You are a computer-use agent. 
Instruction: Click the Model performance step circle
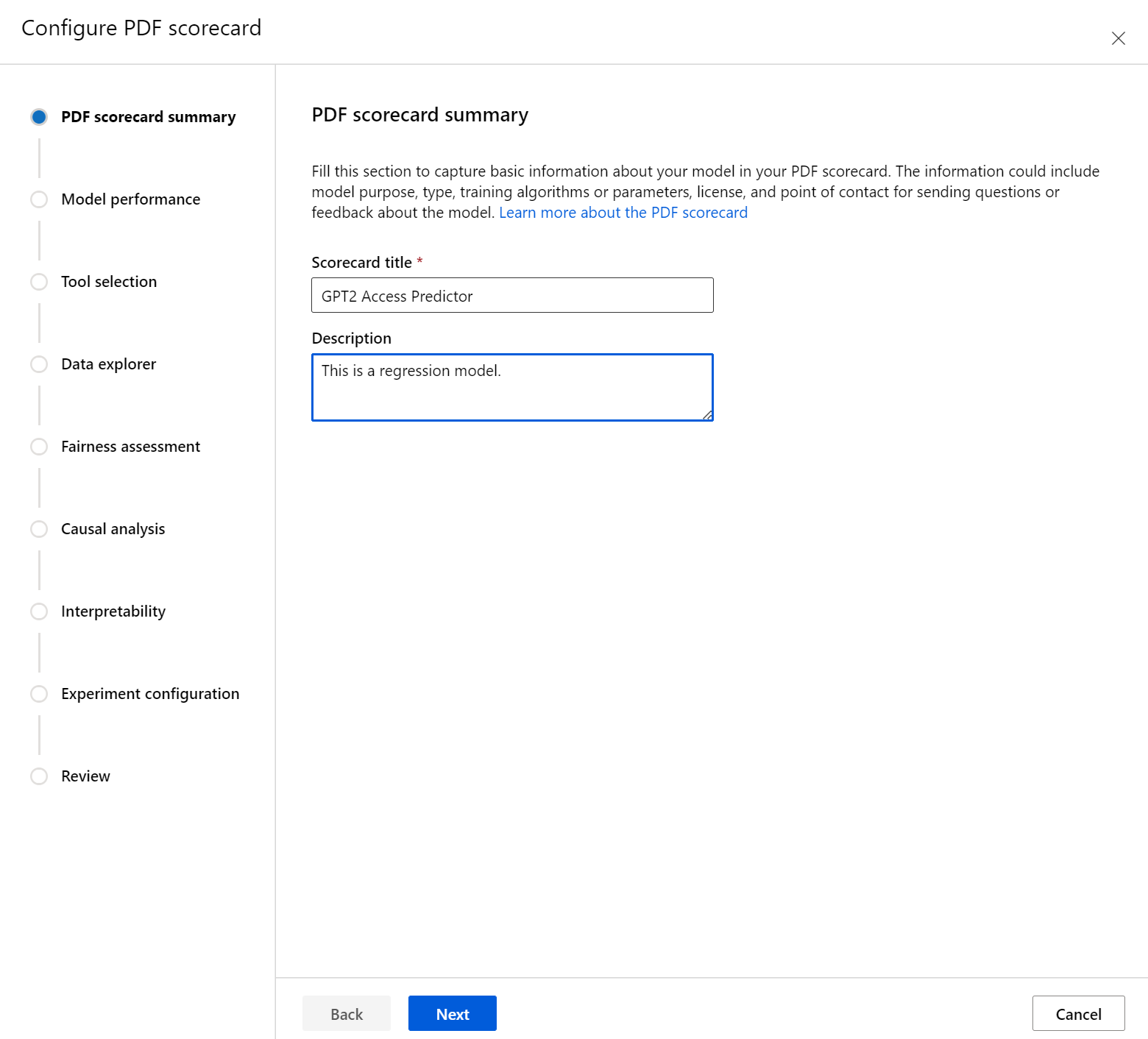(39, 199)
